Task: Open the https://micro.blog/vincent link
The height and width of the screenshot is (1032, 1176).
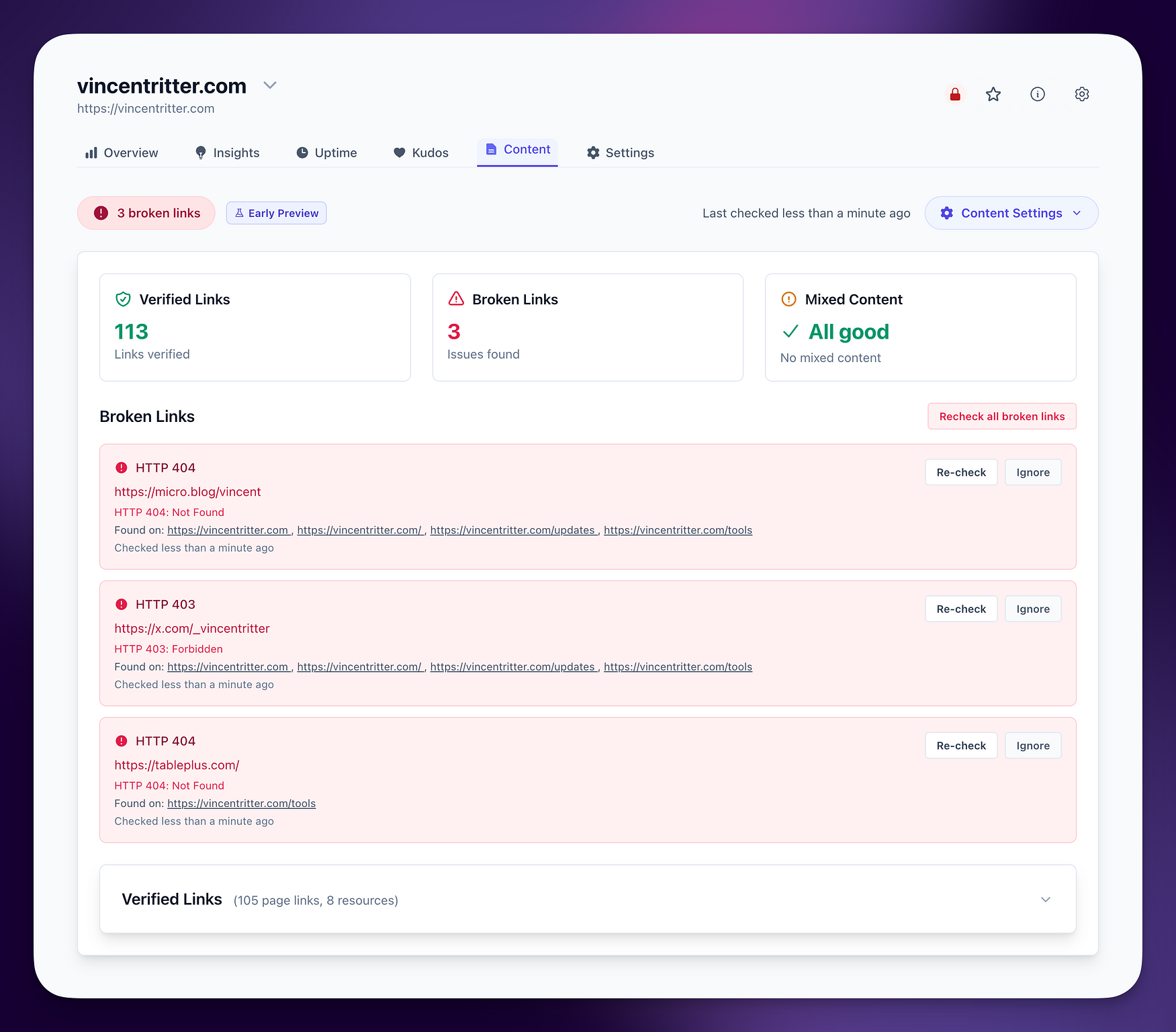Action: click(x=187, y=491)
